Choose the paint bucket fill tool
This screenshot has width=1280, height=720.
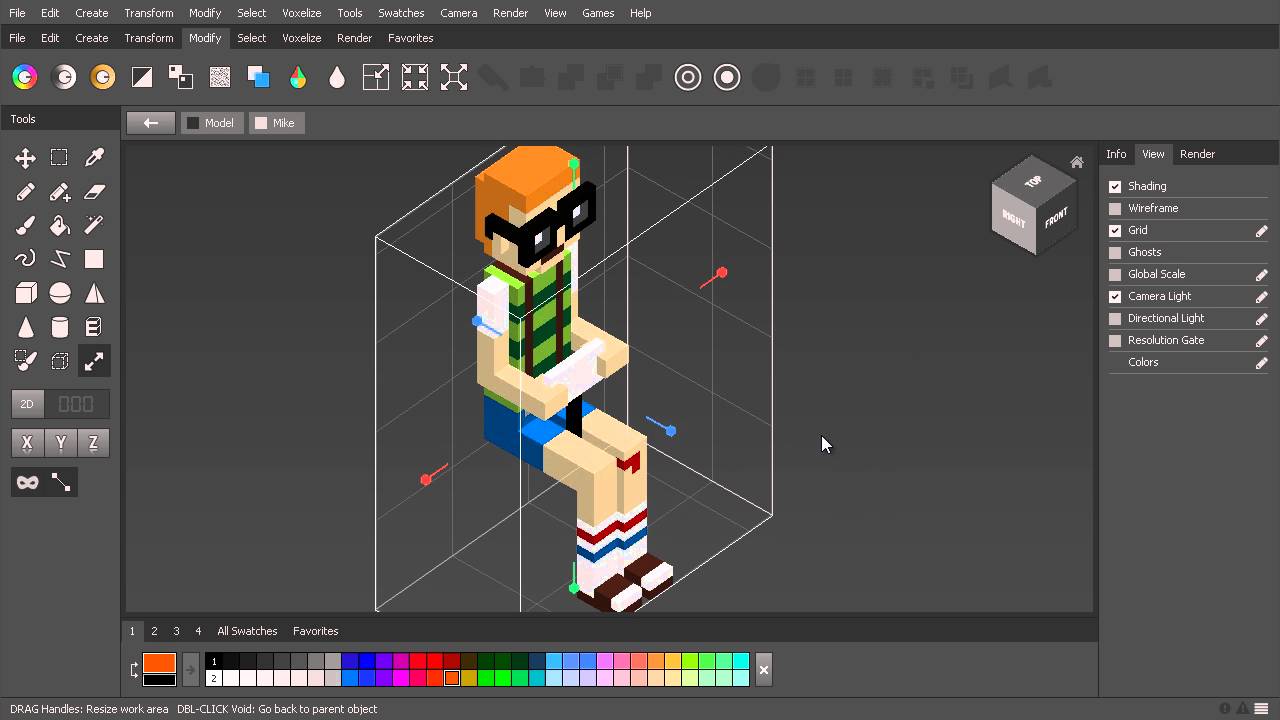tap(60, 226)
